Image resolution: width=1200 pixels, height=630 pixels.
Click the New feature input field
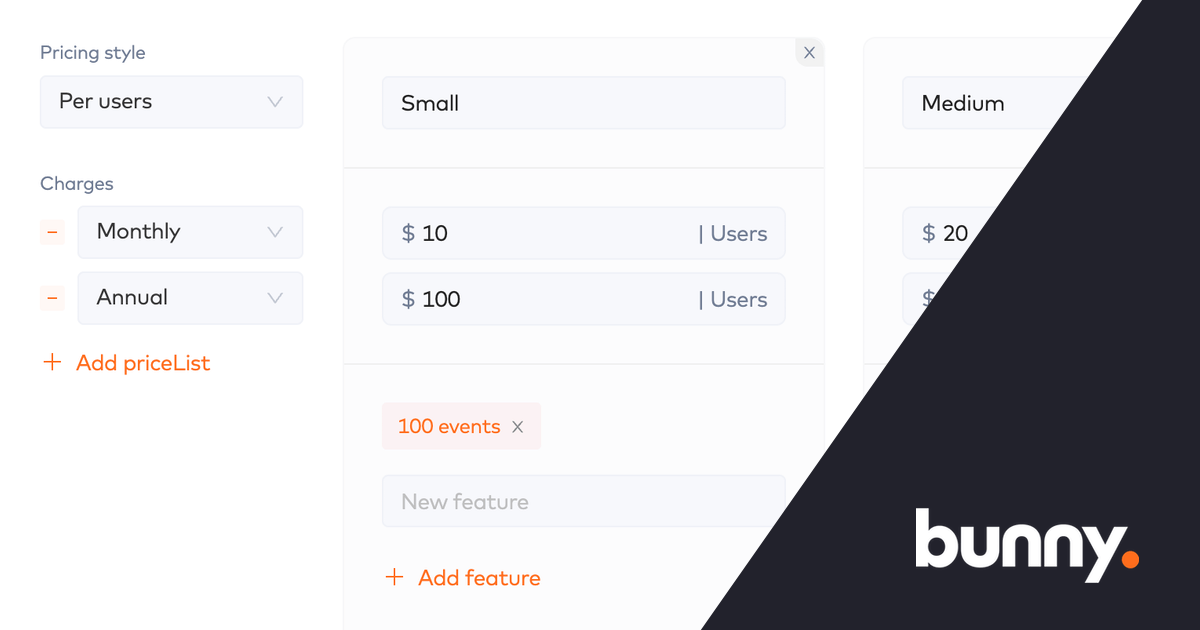[x=583, y=501]
